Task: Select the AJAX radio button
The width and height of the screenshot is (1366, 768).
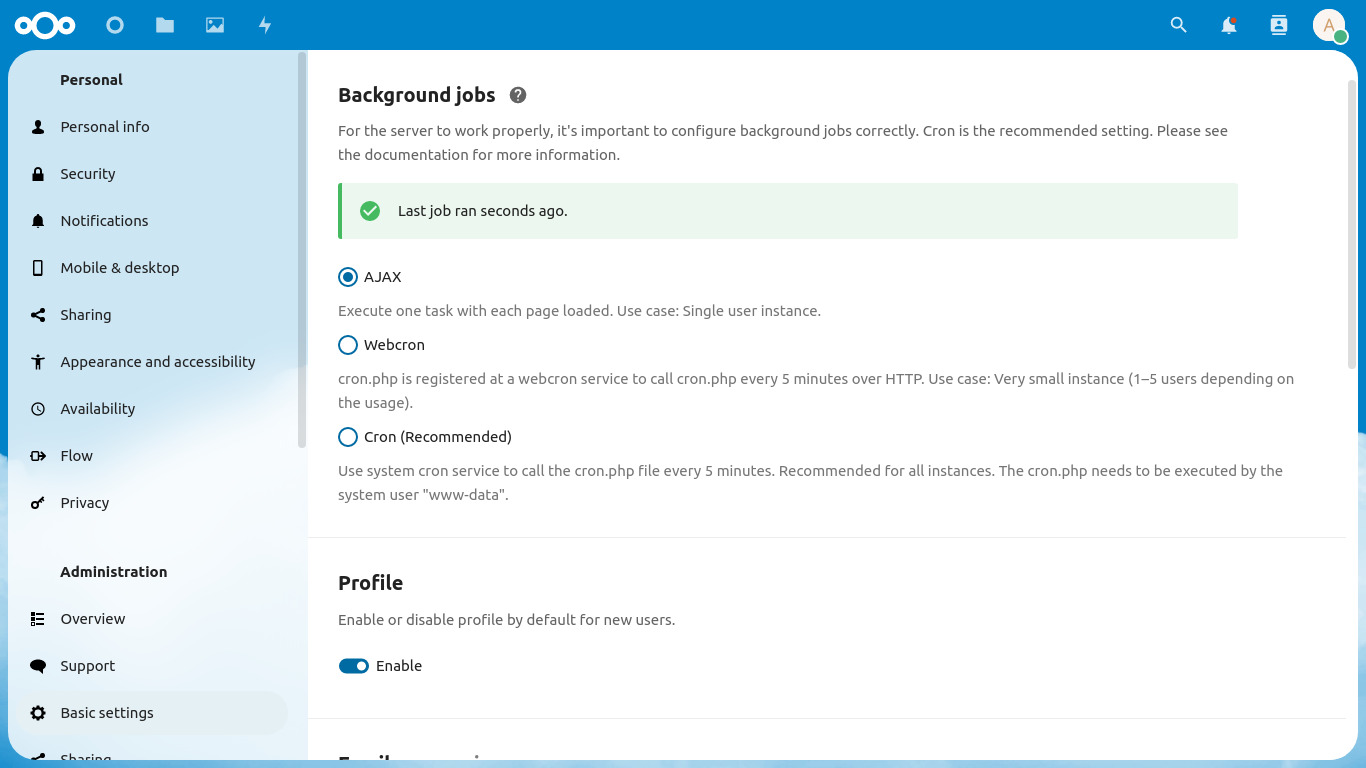Action: (348, 277)
